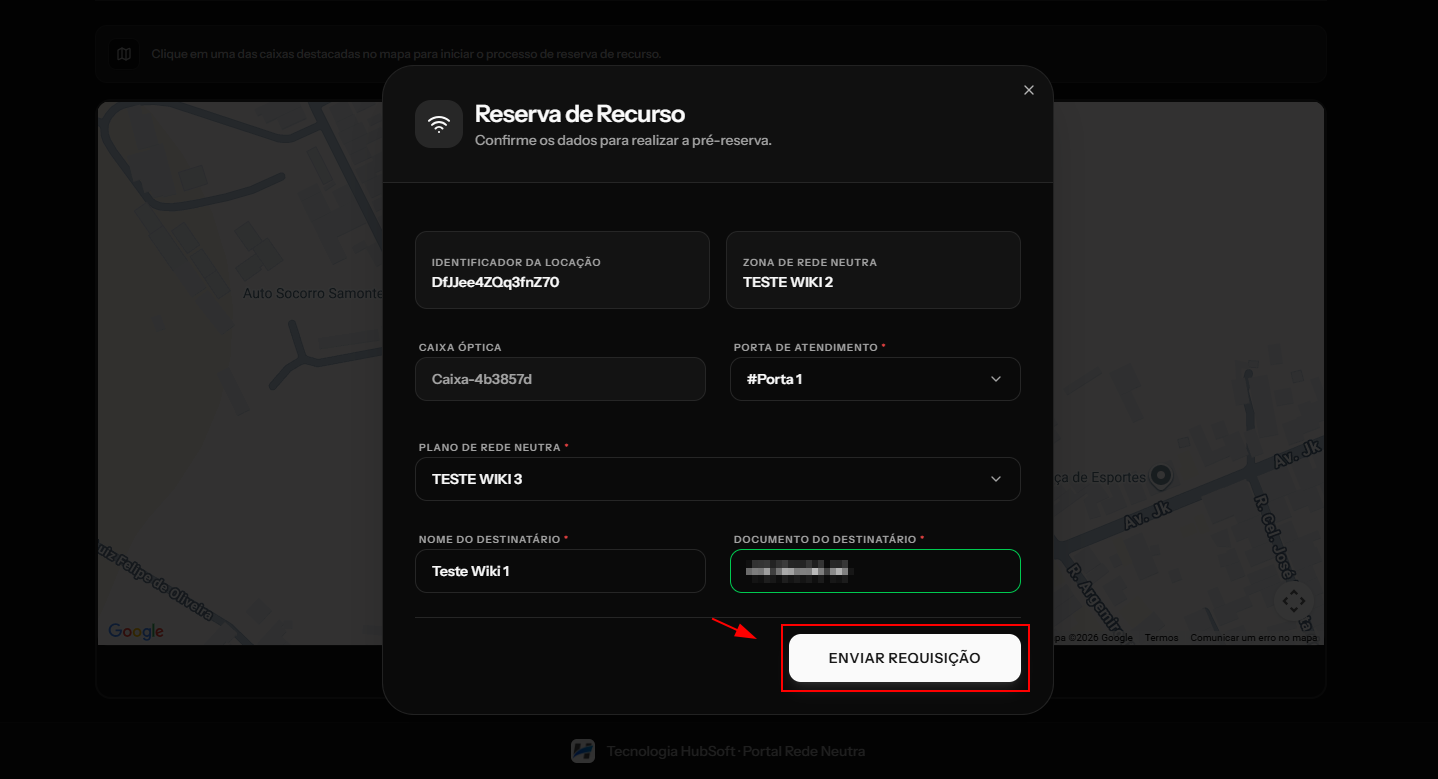Viewport: 1438px width, 779px height.
Task: Expand the Porta de Atendimento chevron
Action: [995, 379]
